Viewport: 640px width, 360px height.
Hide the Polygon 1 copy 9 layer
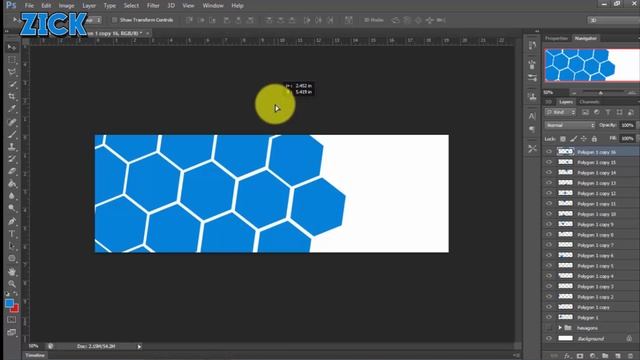click(x=549, y=224)
